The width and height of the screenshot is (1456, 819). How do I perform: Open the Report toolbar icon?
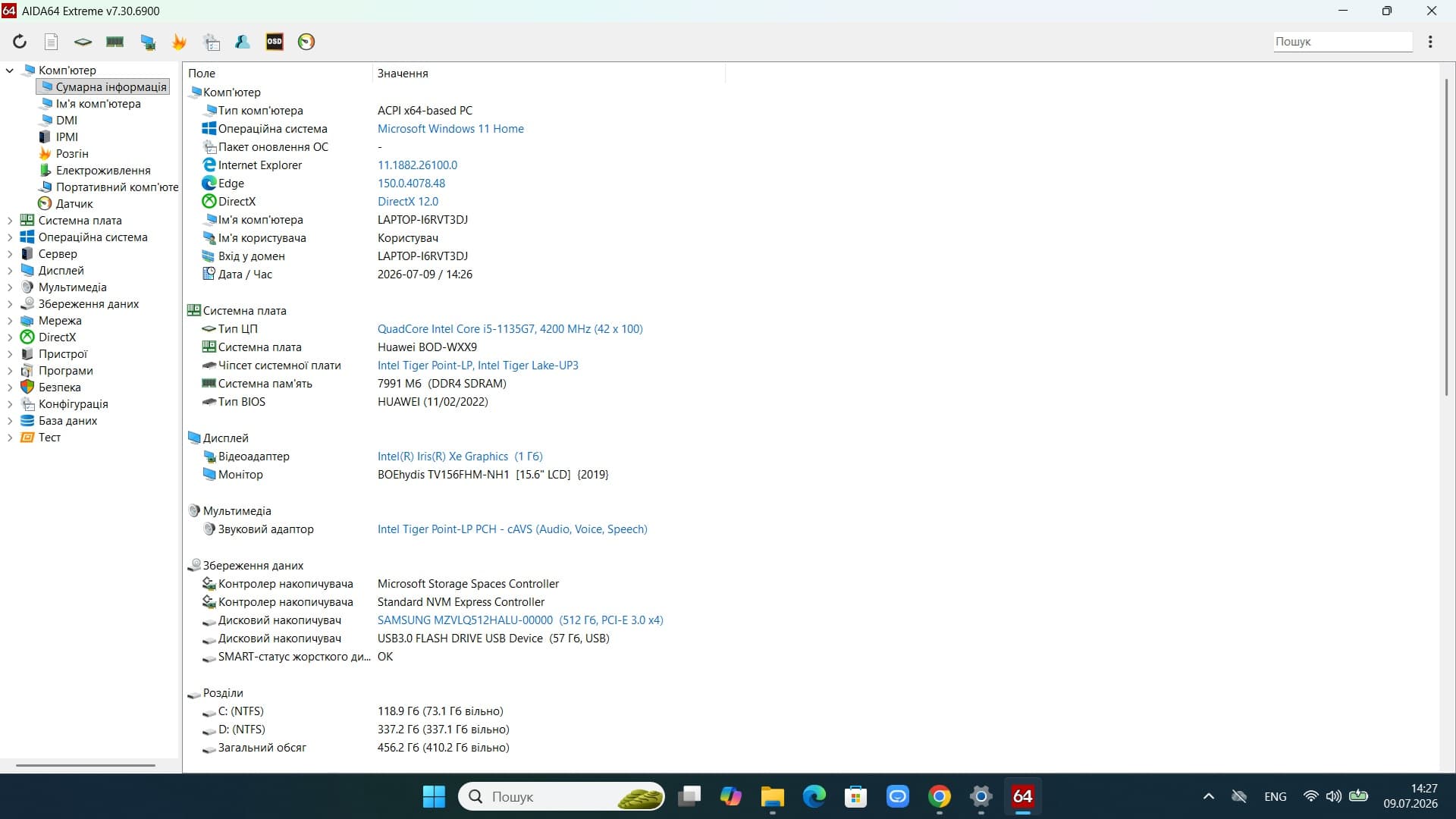click(x=52, y=42)
